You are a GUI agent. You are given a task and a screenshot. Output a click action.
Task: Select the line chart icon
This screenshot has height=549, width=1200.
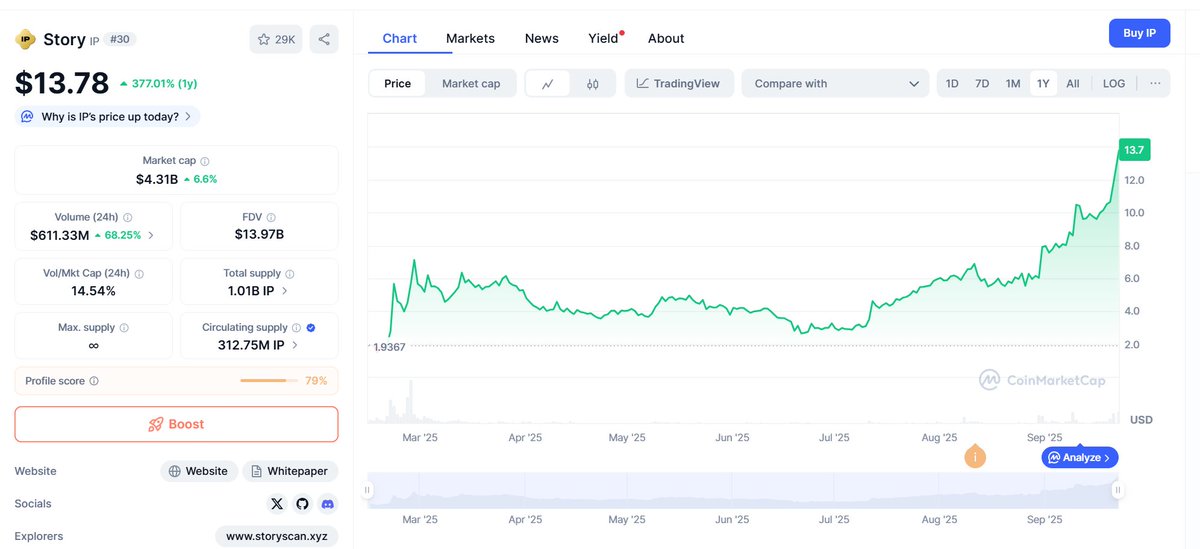coord(548,84)
